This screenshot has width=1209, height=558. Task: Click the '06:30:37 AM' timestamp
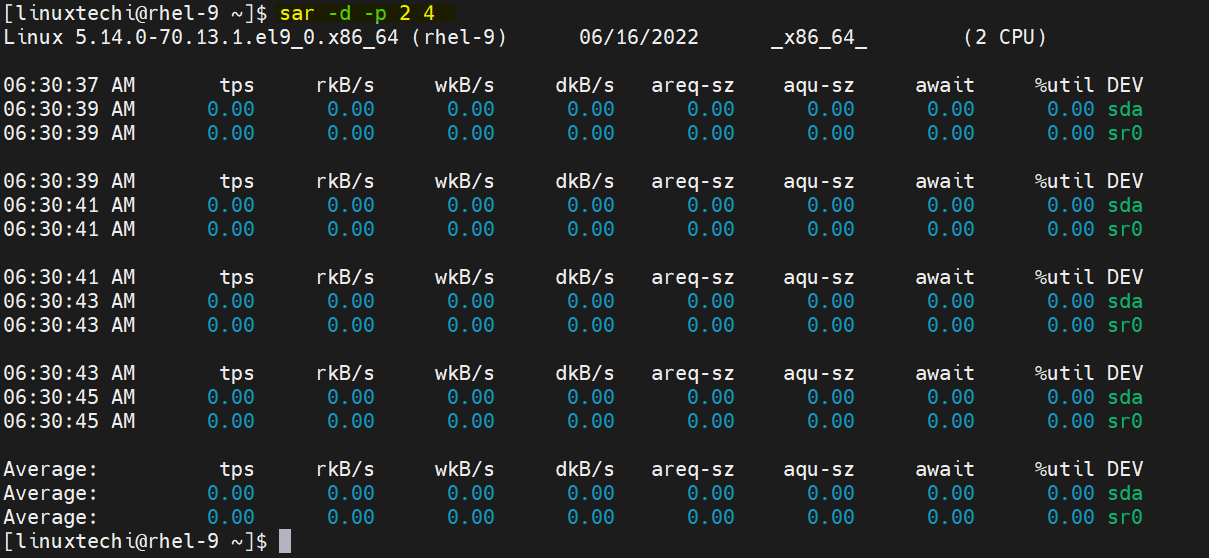(x=69, y=85)
